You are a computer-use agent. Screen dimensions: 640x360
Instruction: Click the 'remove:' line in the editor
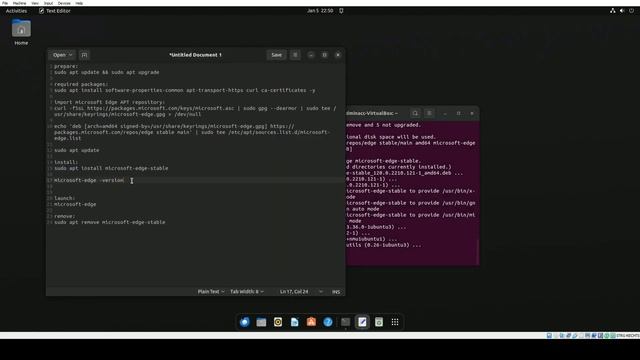[64, 216]
